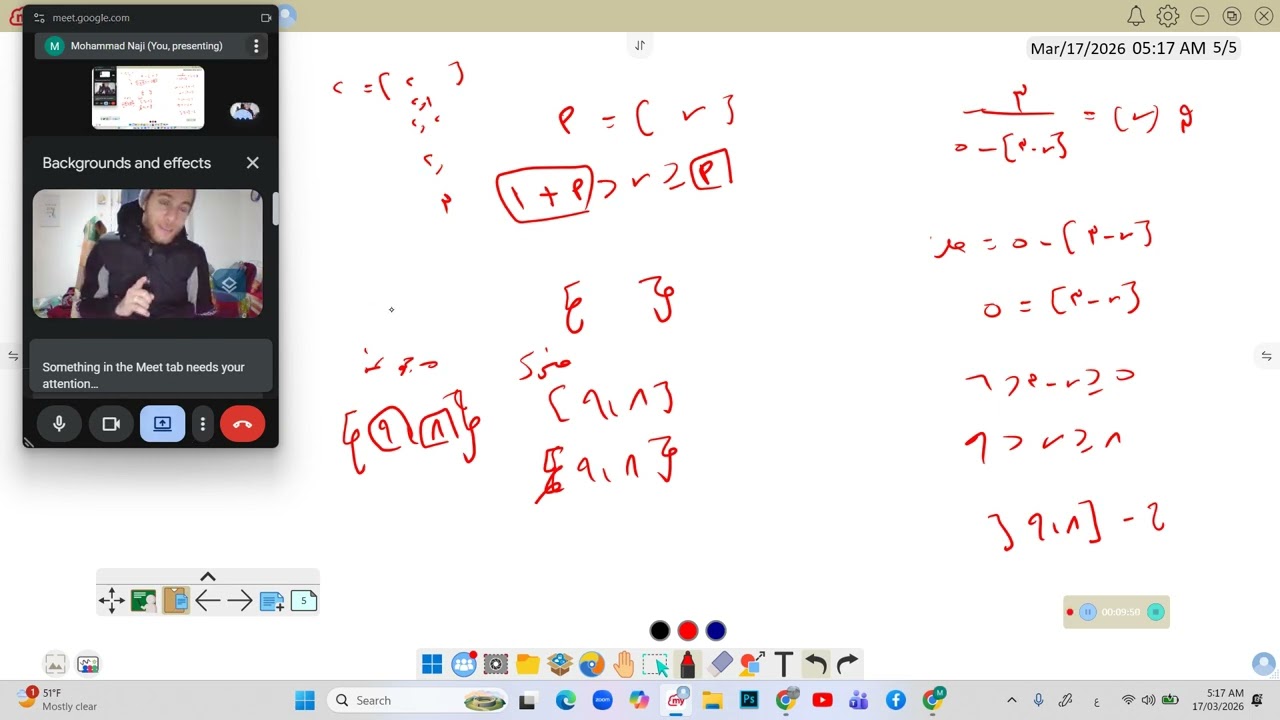Screen dimensions: 1280x720
Task: Open the Windows Start menu
Action: 305,700
